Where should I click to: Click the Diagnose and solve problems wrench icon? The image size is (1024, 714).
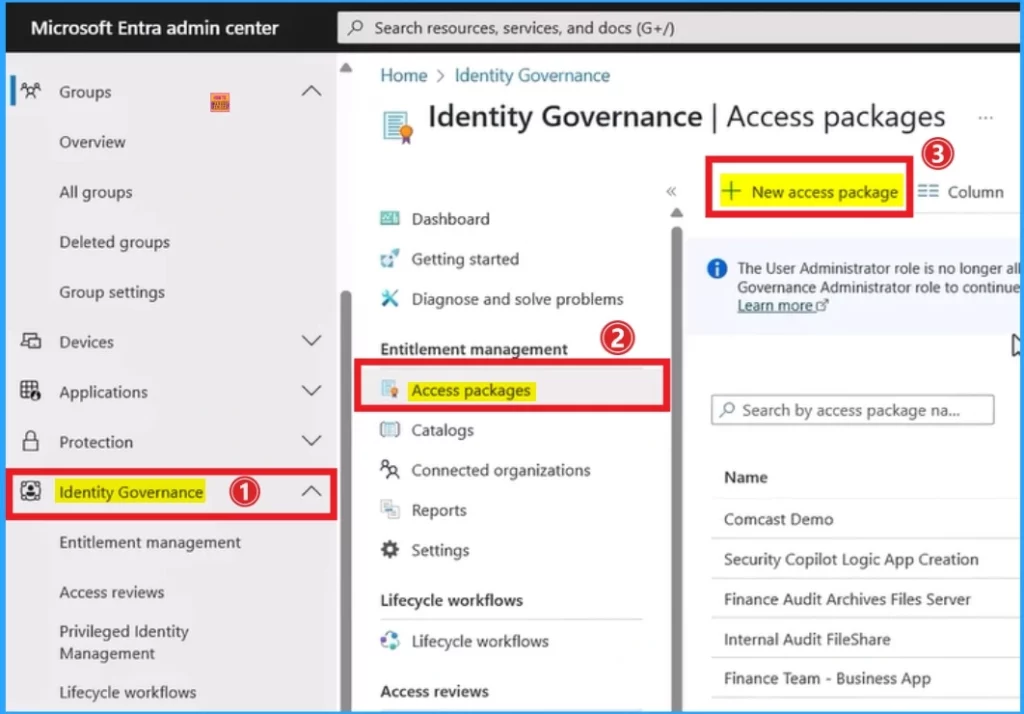point(390,299)
